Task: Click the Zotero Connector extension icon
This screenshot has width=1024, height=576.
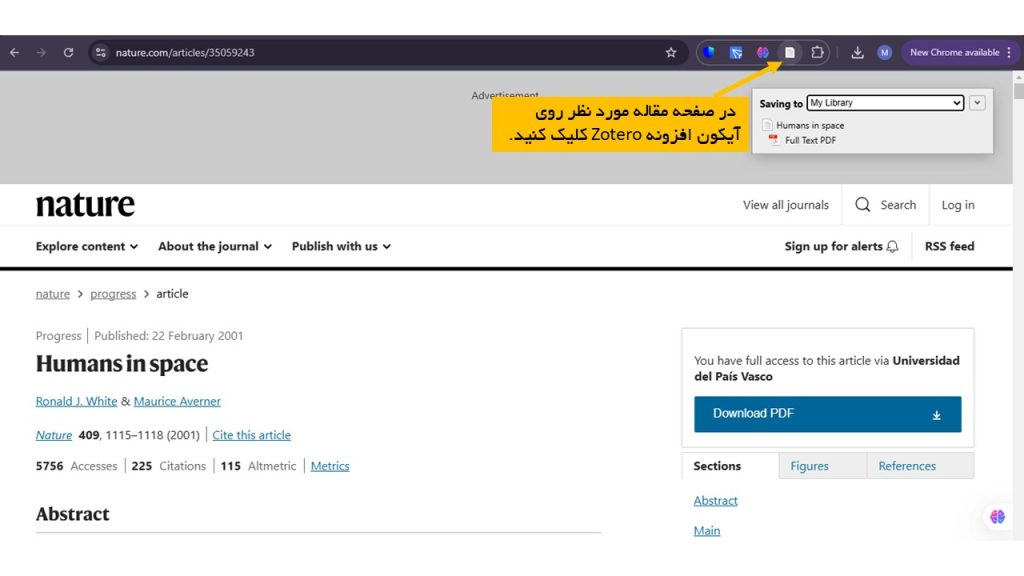Action: (x=789, y=52)
